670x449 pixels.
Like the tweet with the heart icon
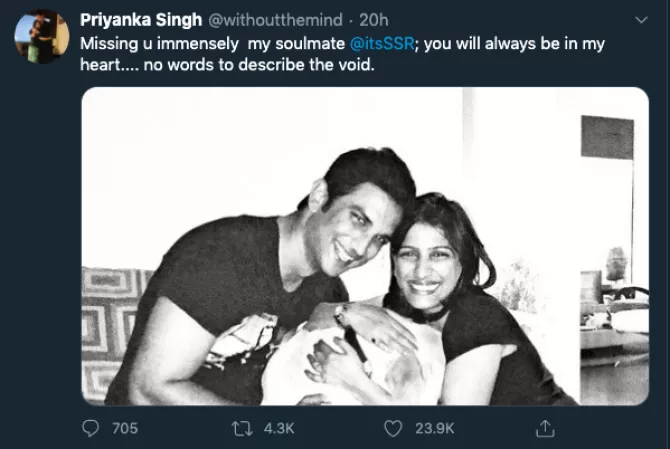(x=393, y=428)
